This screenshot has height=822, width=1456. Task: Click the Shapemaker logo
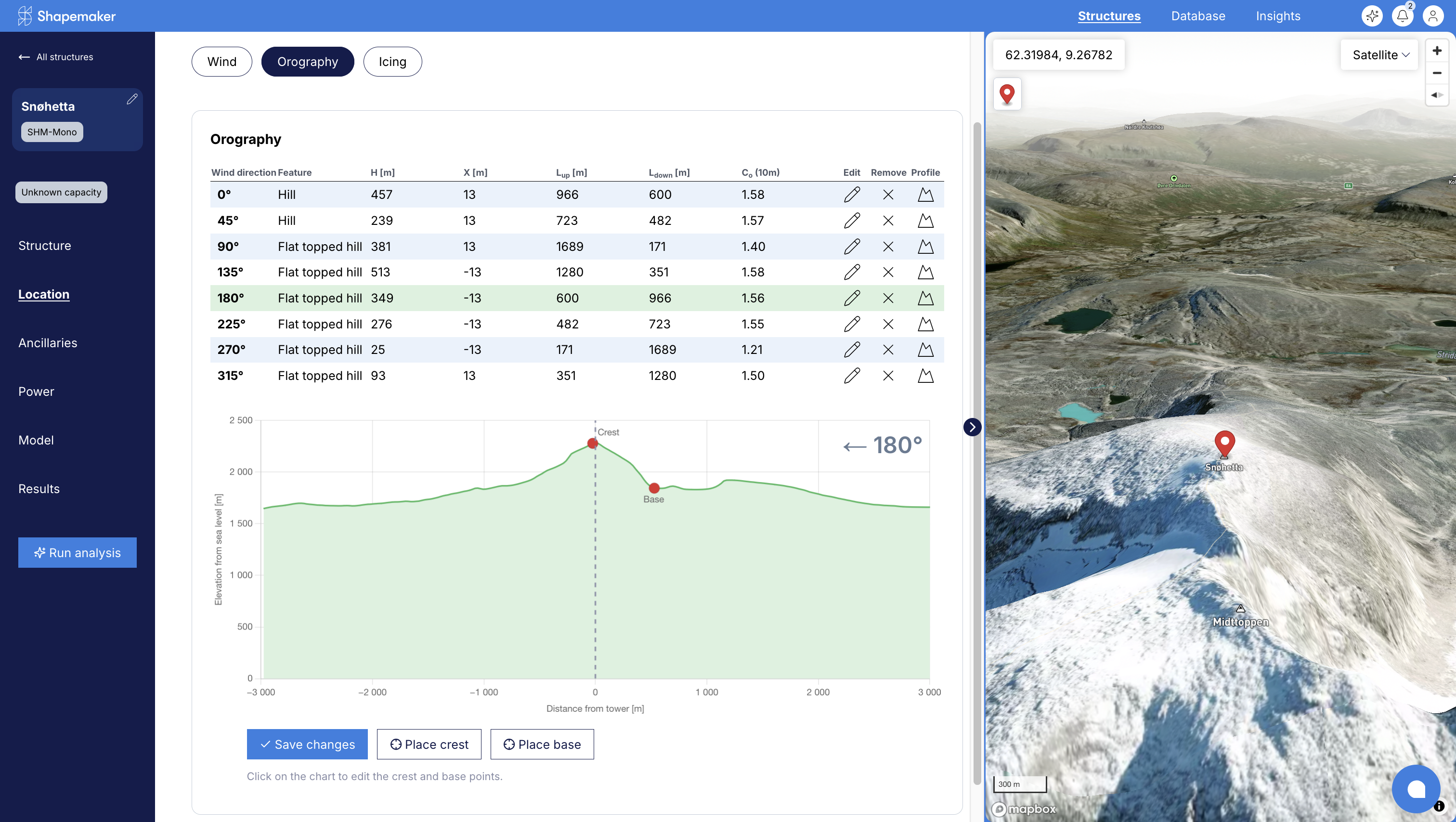tap(67, 16)
